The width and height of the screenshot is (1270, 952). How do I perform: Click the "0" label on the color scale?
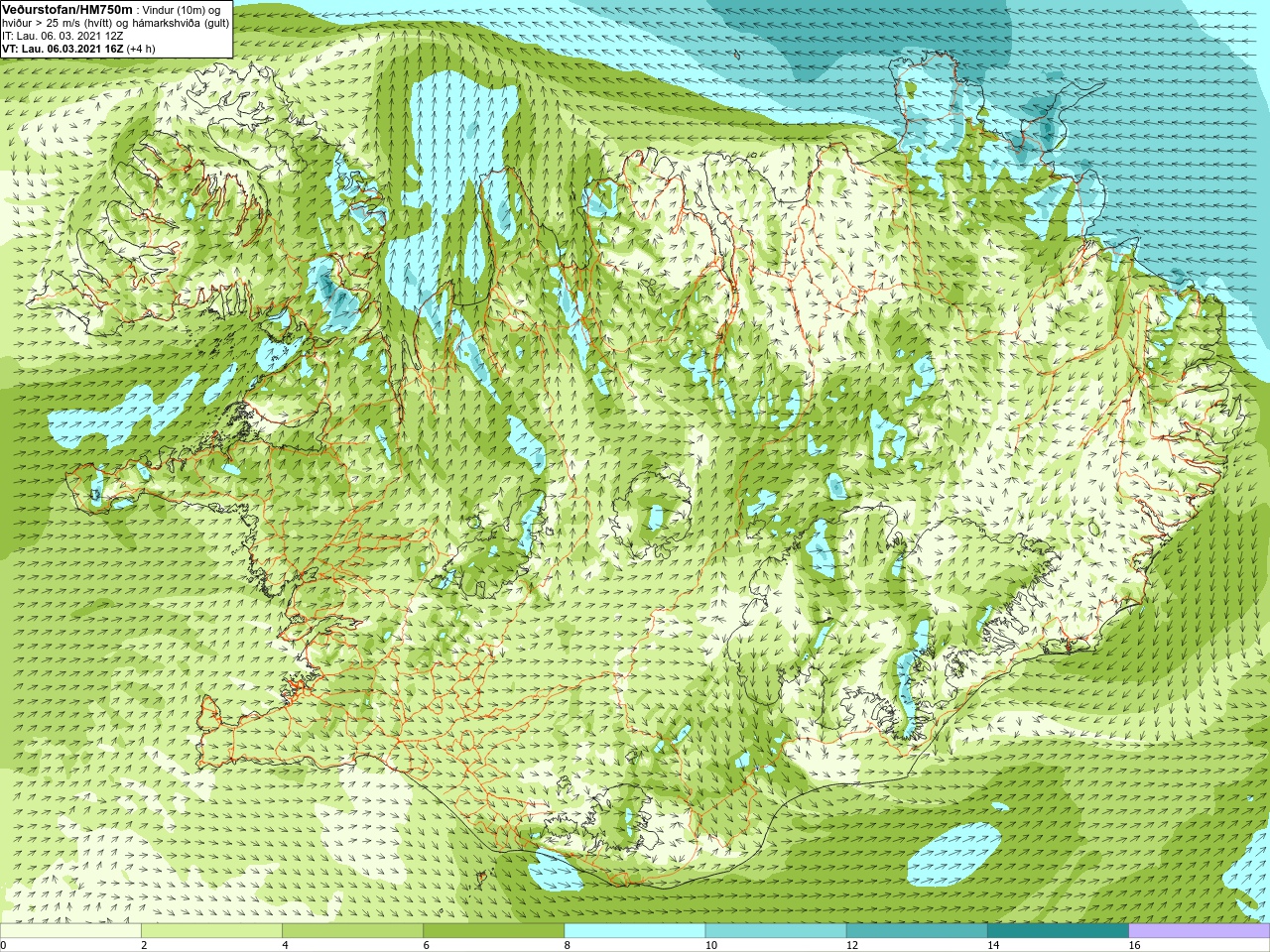tap(4, 945)
